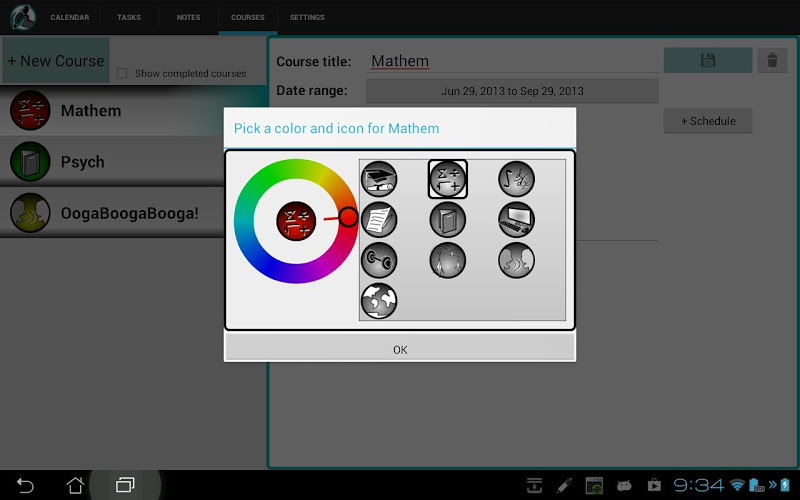Click the red handle on the color wheel
800x500 pixels.
click(x=348, y=217)
